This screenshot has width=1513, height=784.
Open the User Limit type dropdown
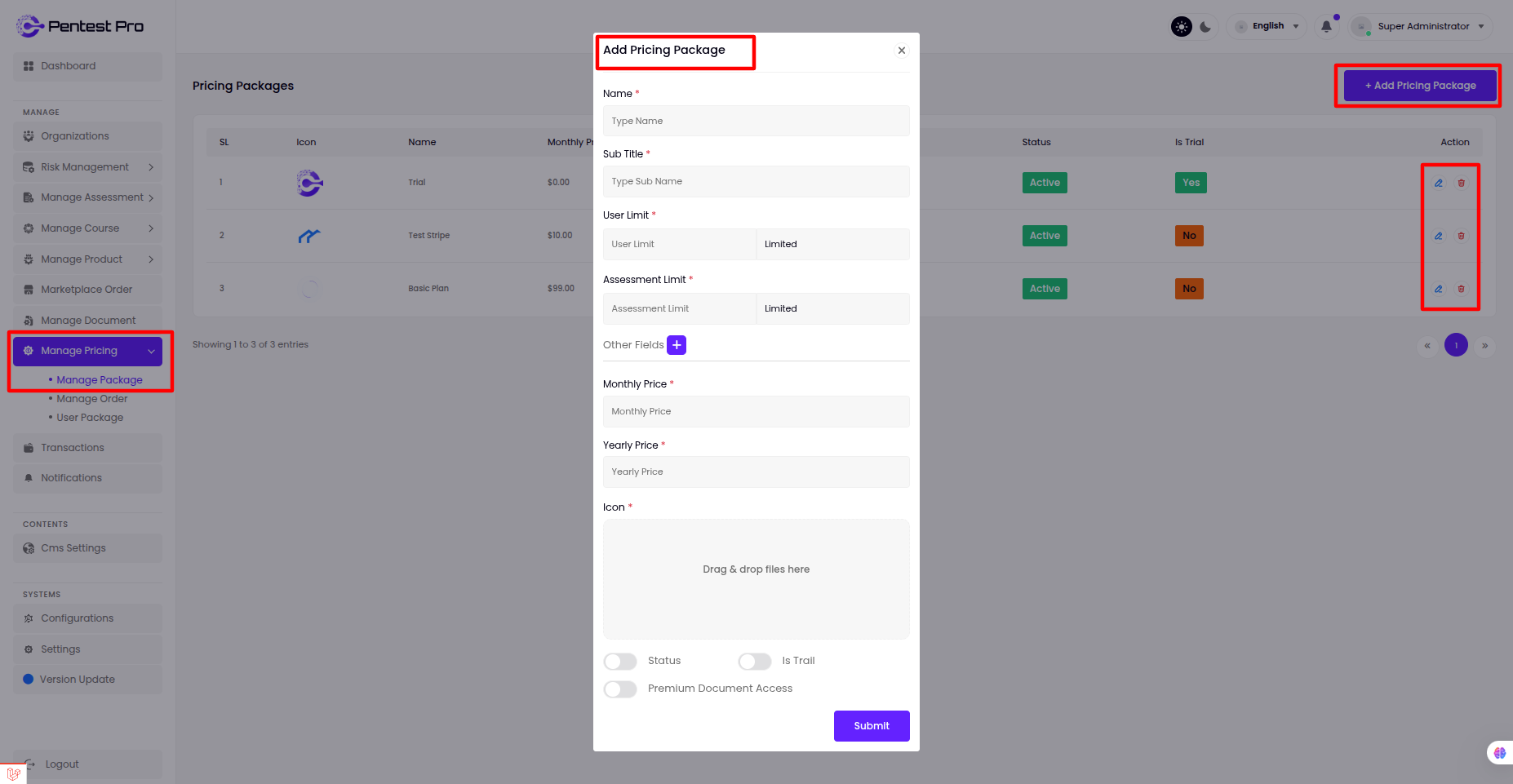pos(832,244)
